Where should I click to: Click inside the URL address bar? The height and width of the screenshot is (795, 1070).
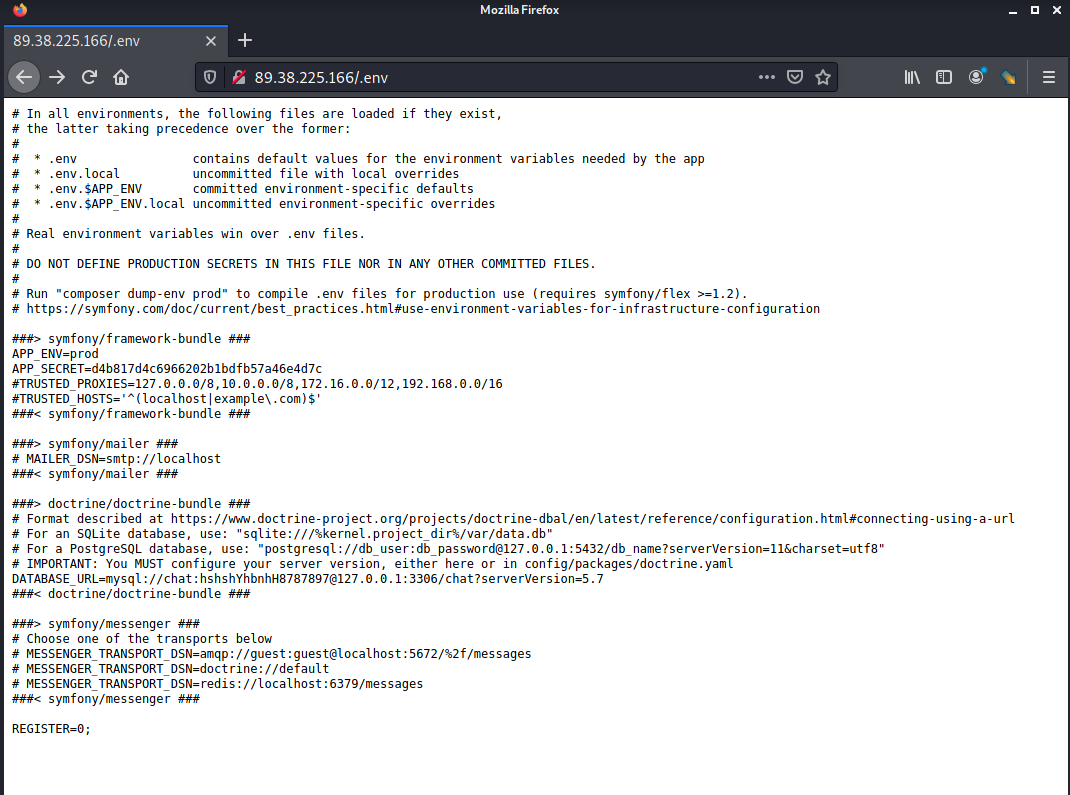[500, 77]
